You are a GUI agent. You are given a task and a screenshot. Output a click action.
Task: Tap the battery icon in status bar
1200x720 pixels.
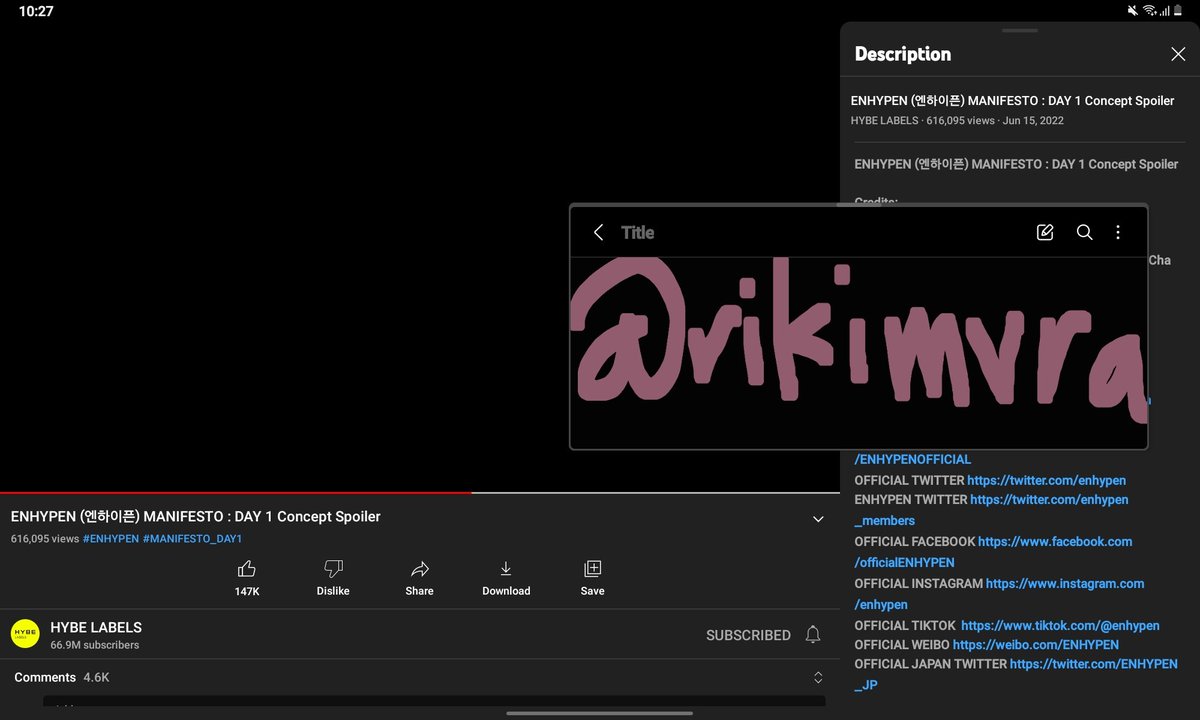coord(1180,11)
